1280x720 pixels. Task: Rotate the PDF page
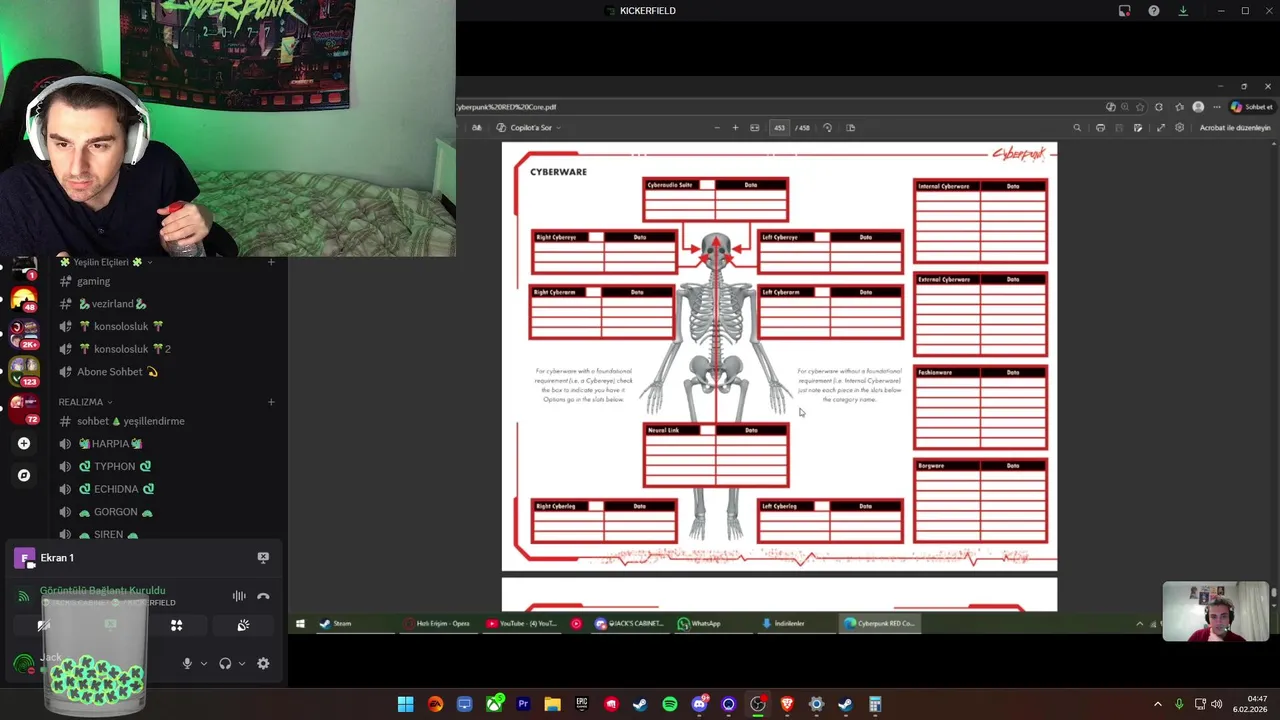click(827, 128)
